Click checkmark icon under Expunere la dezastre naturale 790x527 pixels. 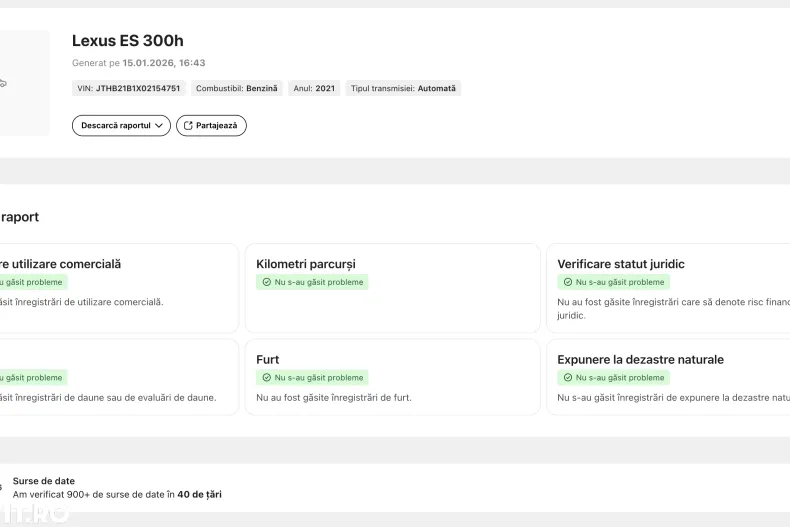point(567,378)
